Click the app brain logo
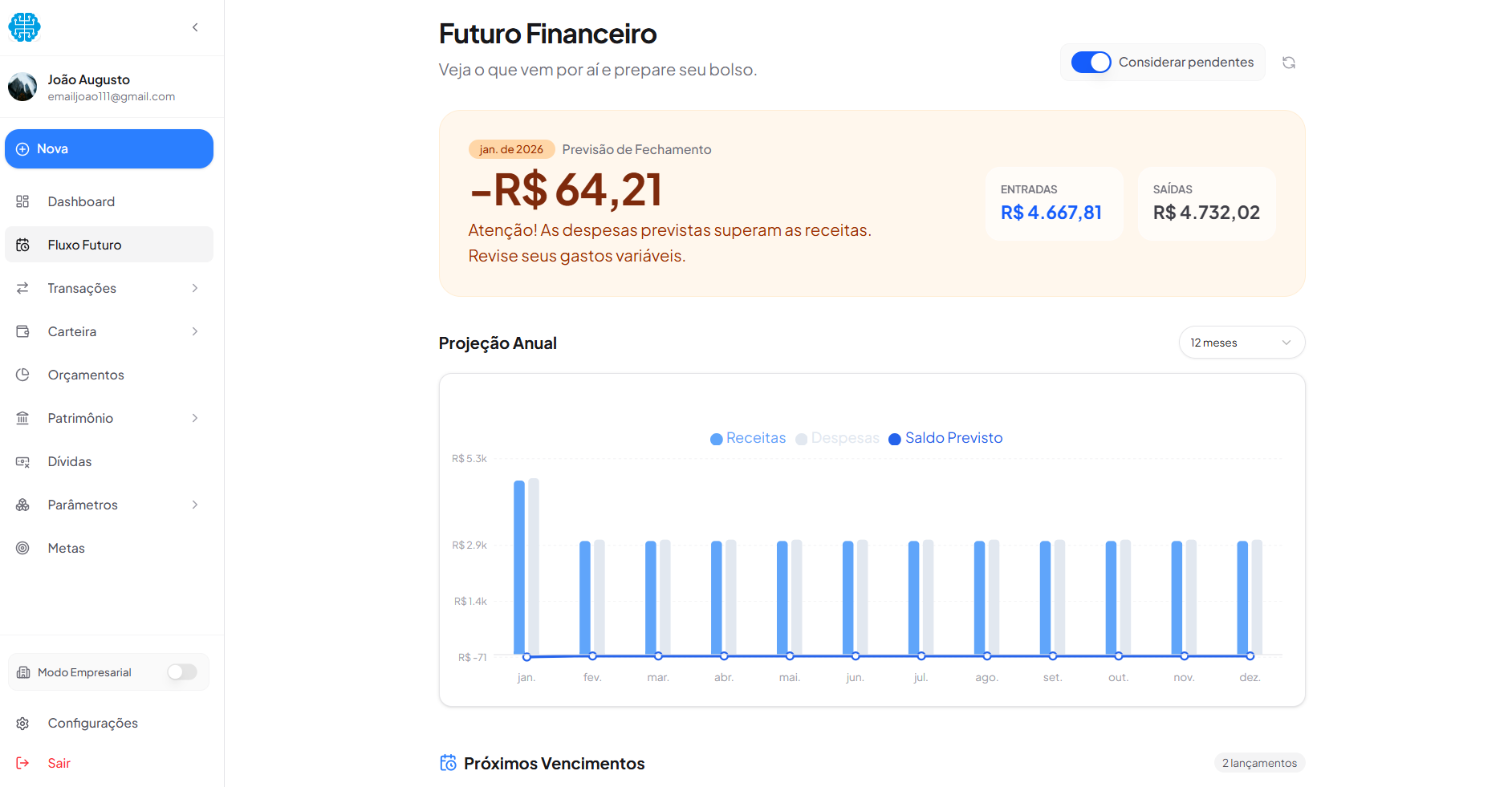The height and width of the screenshot is (787, 1512). tap(24, 26)
